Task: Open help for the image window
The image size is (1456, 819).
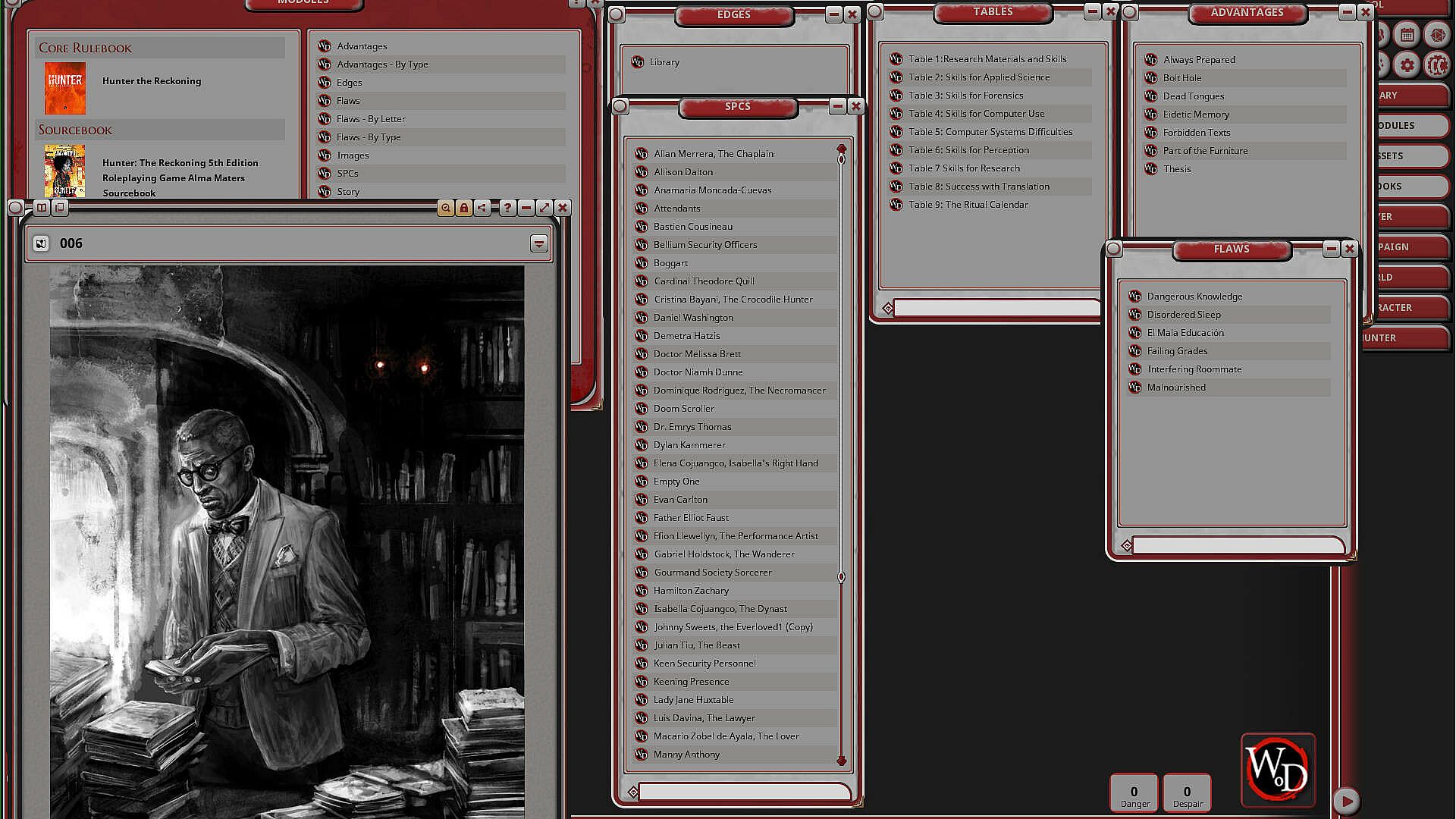Action: pos(507,208)
